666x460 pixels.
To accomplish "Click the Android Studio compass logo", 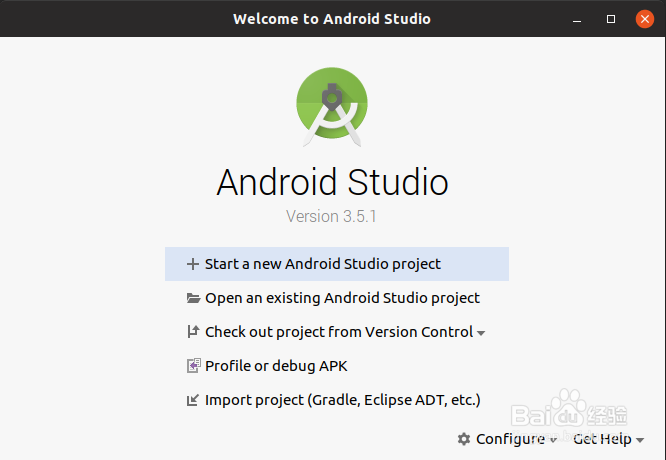I will coord(332,107).
